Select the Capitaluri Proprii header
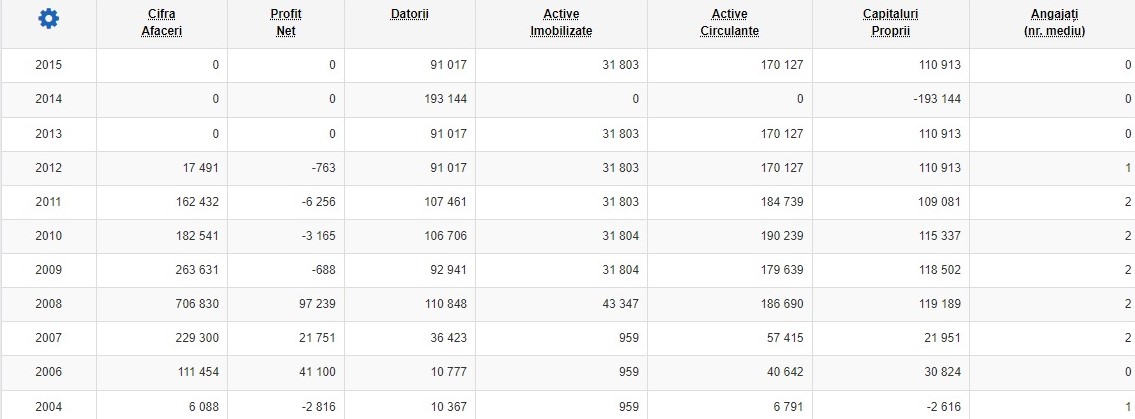This screenshot has width=1135, height=419. point(890,22)
